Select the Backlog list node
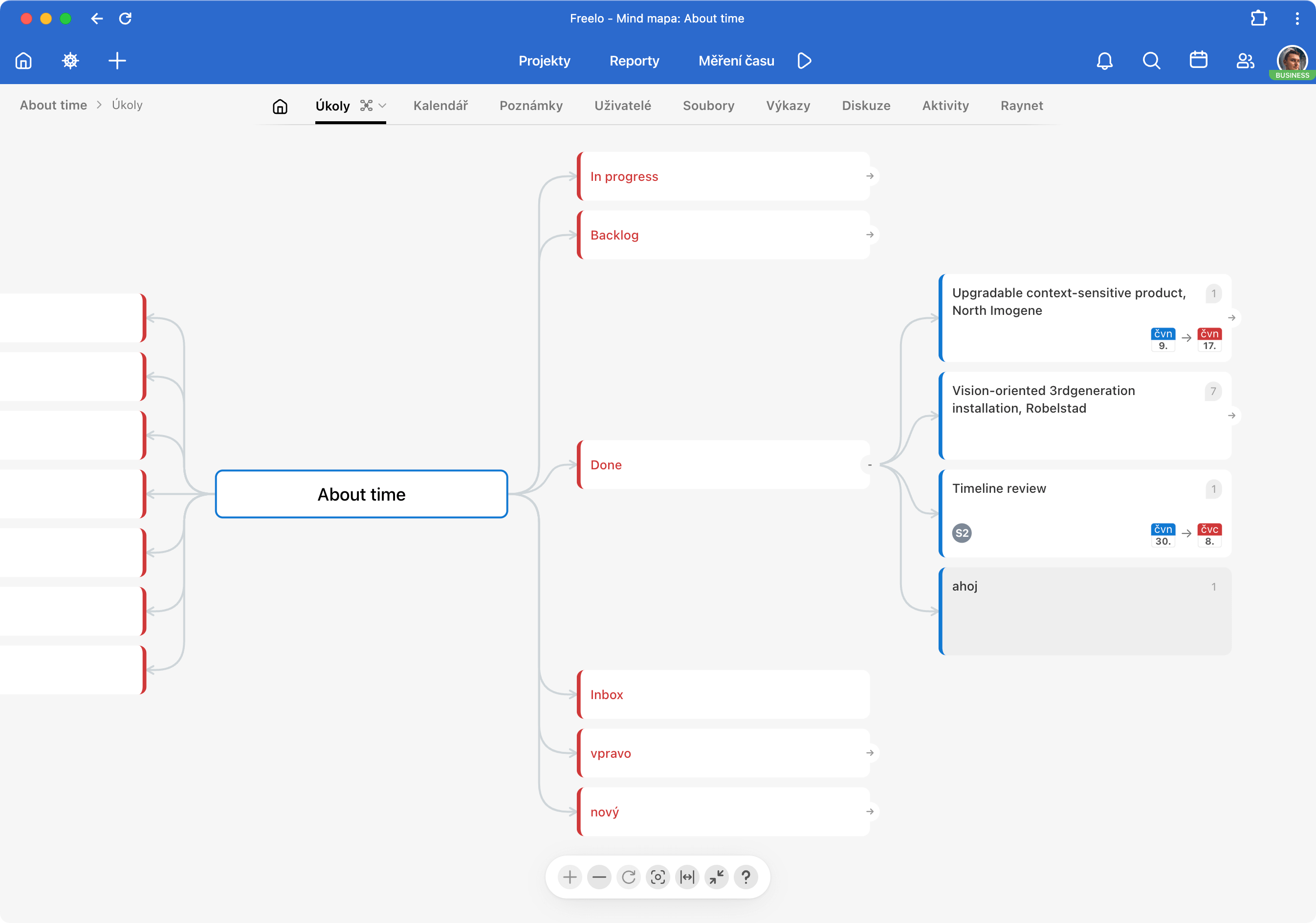Image resolution: width=1316 pixels, height=923 pixels. click(723, 235)
